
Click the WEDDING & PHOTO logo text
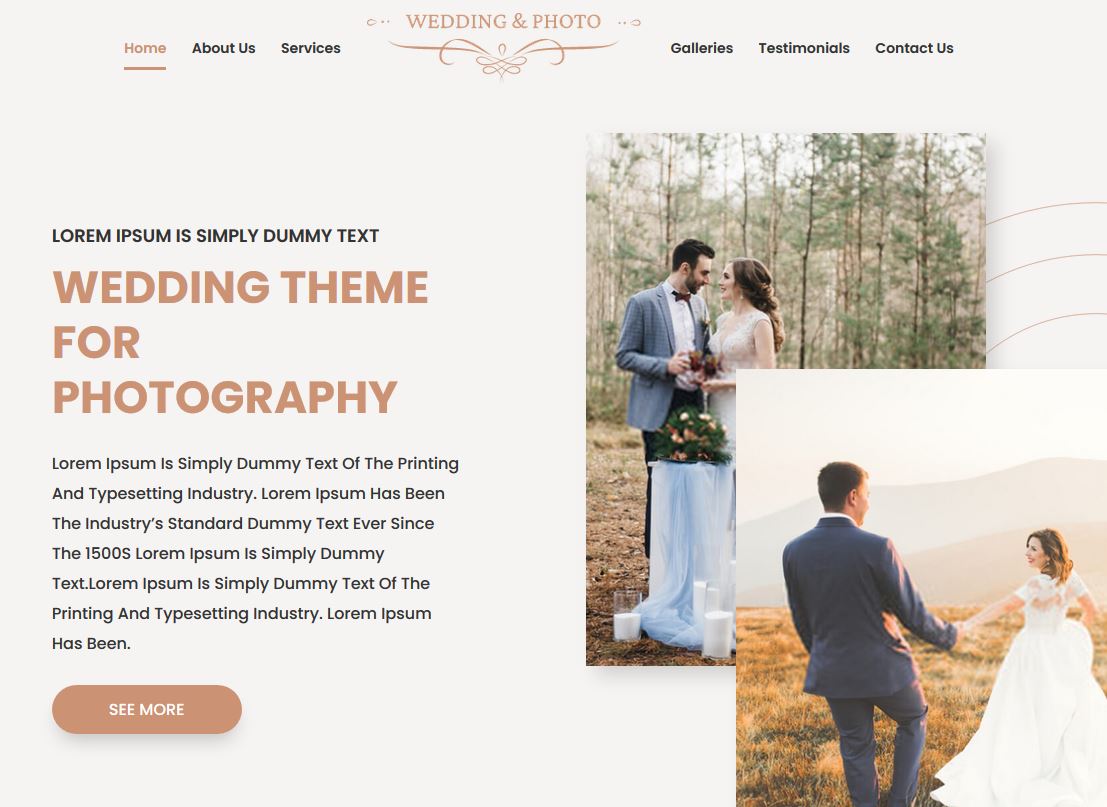click(503, 21)
